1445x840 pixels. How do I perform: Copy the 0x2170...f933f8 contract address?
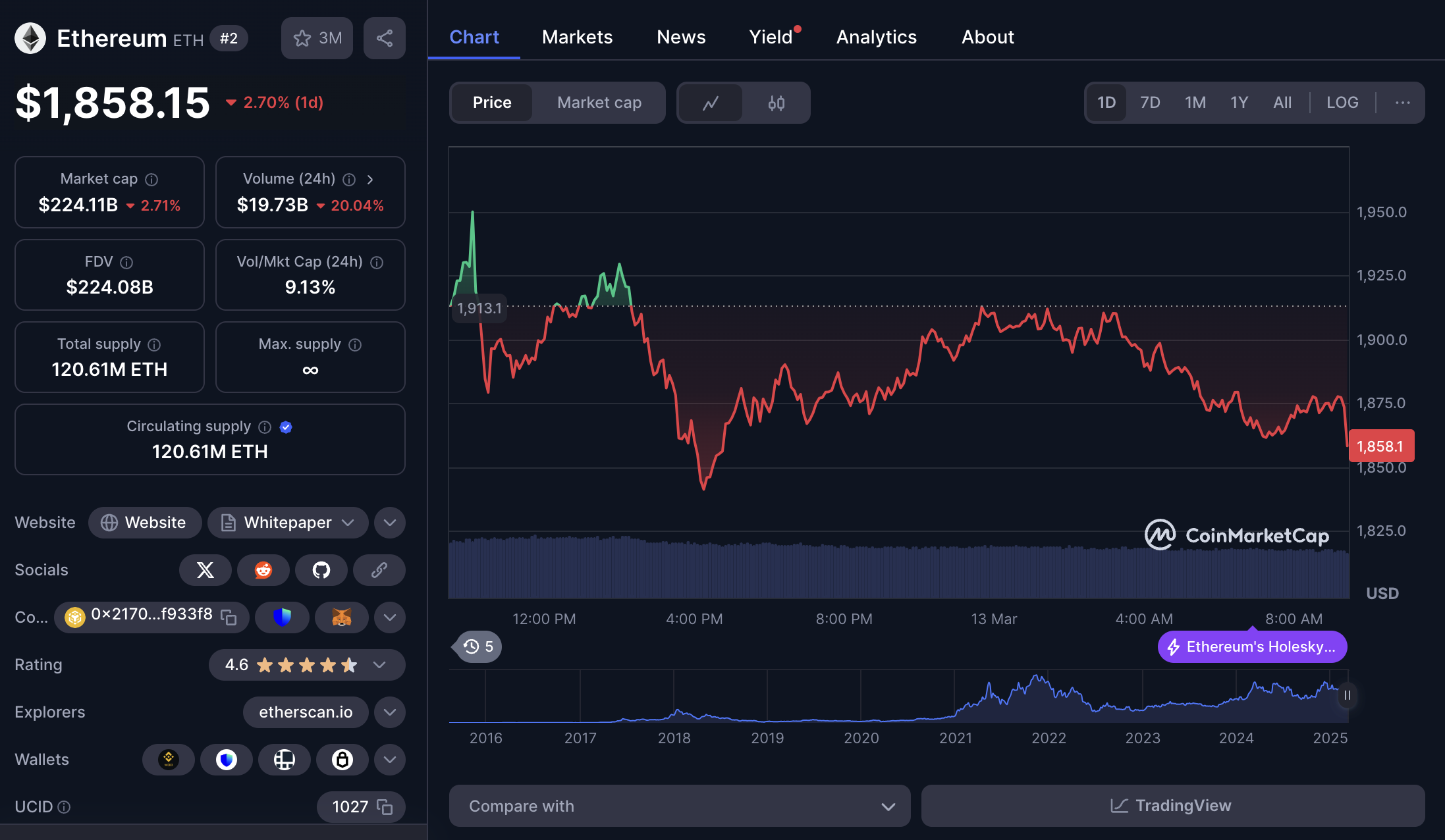[229, 617]
